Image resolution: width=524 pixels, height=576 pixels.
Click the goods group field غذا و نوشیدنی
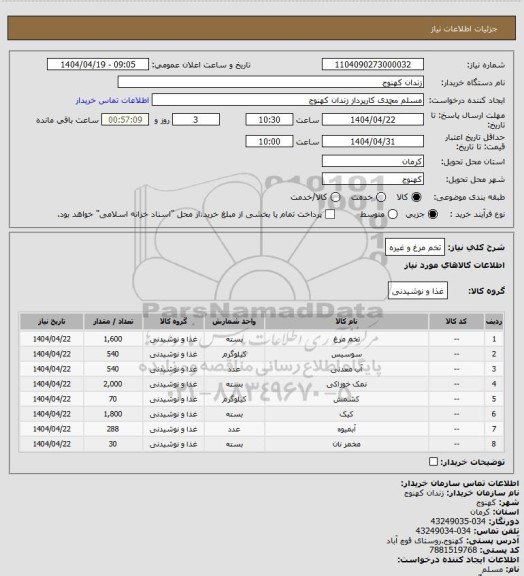(x=418, y=291)
